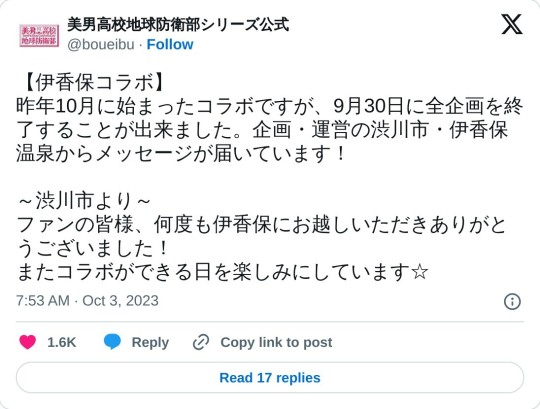Click the pink heart like icon
The image size is (540, 409).
pos(28,342)
